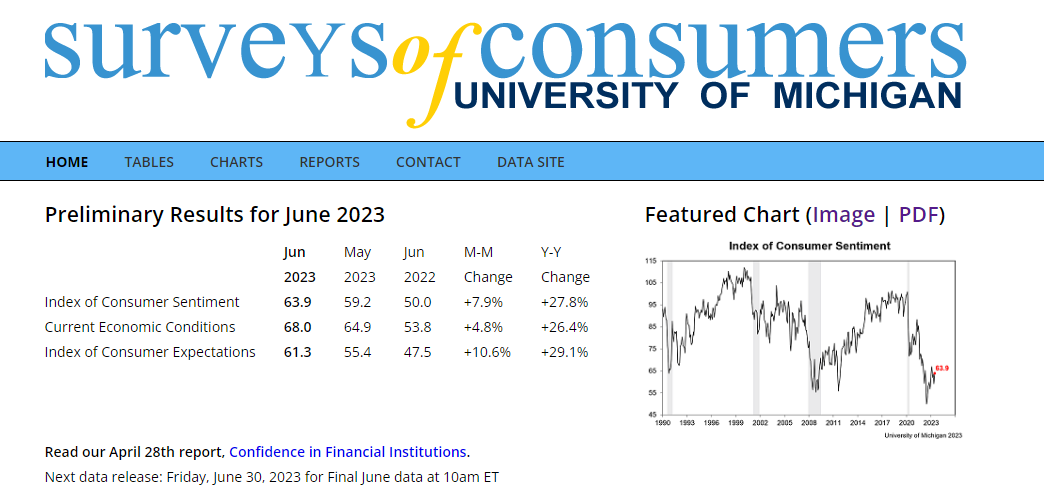Open the HOME navigation item

67,162
